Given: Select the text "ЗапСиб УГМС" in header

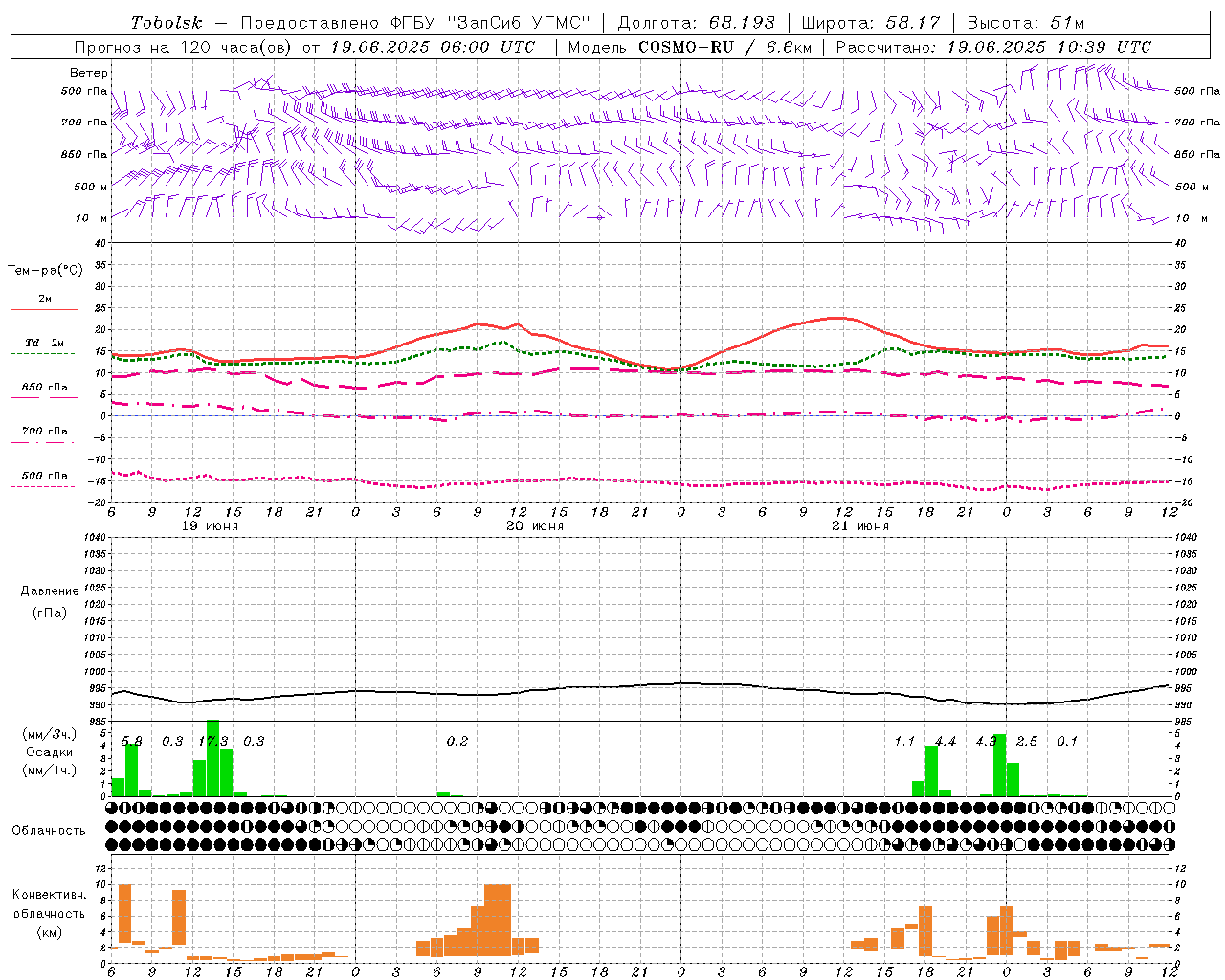Looking at the screenshot, I should 521,23.
